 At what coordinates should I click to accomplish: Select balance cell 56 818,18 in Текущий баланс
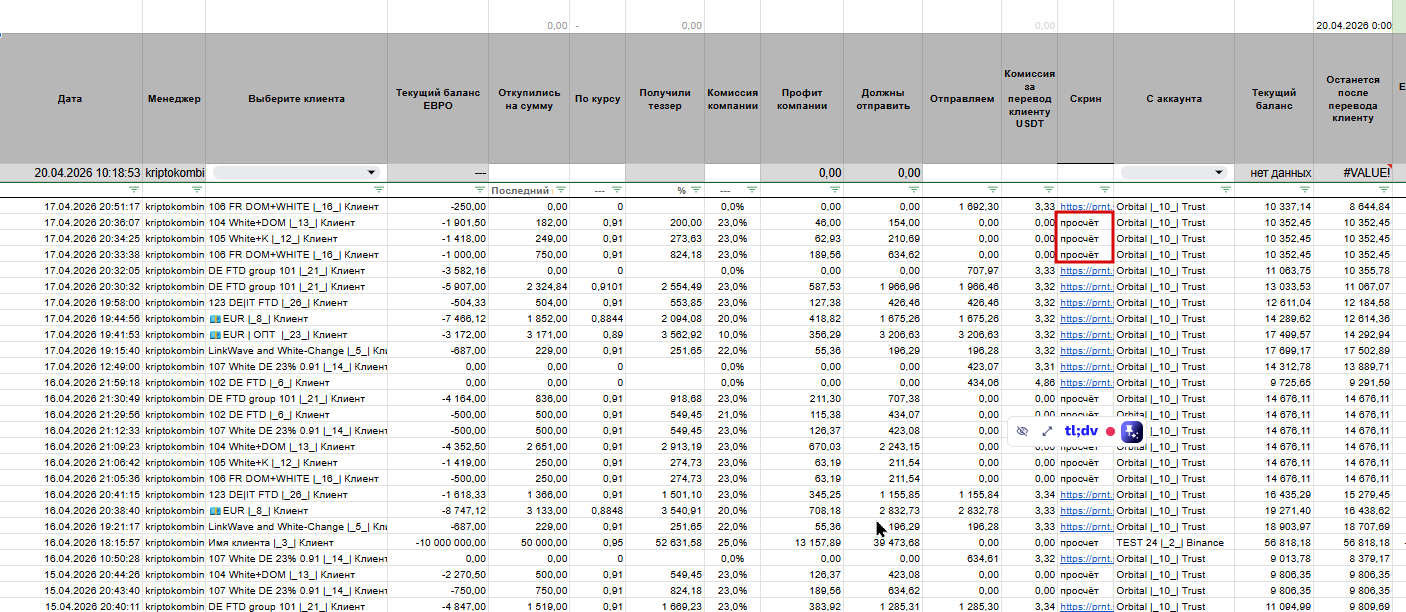(x=1273, y=542)
